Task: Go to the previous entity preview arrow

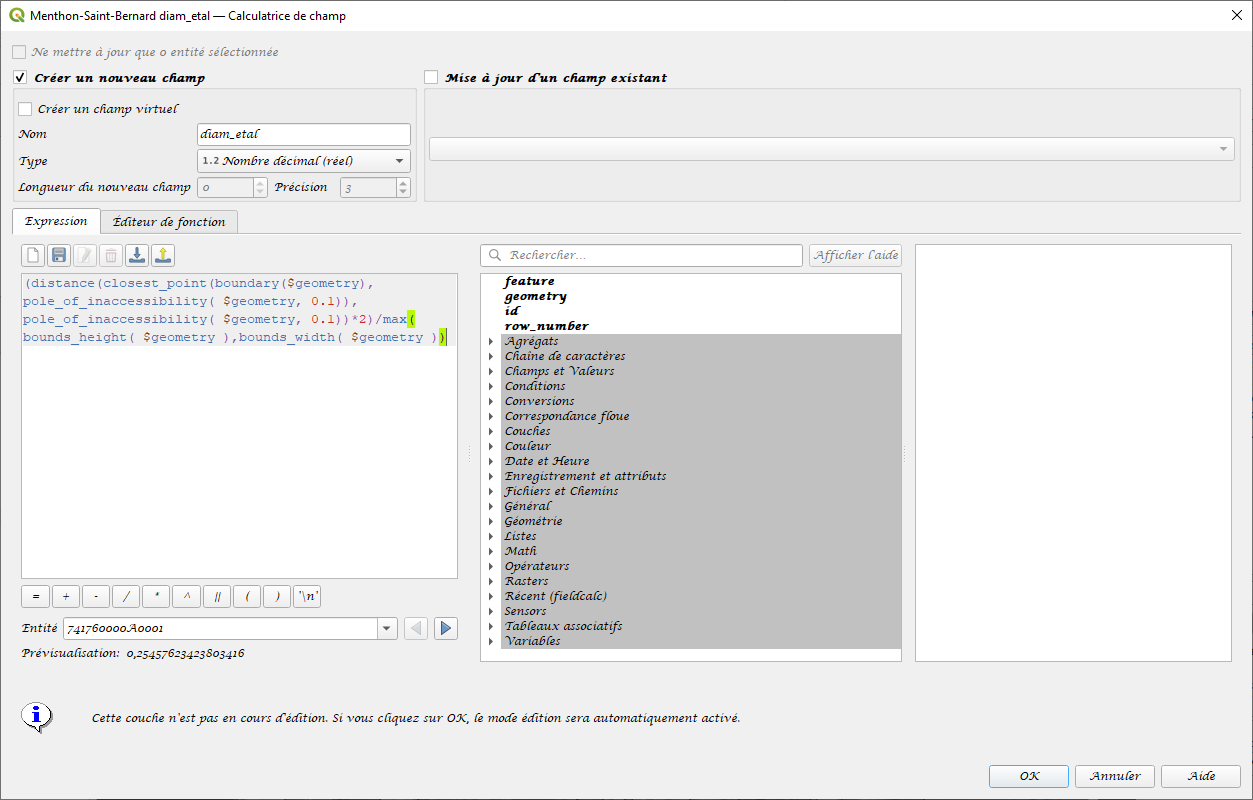Action: pos(416,628)
